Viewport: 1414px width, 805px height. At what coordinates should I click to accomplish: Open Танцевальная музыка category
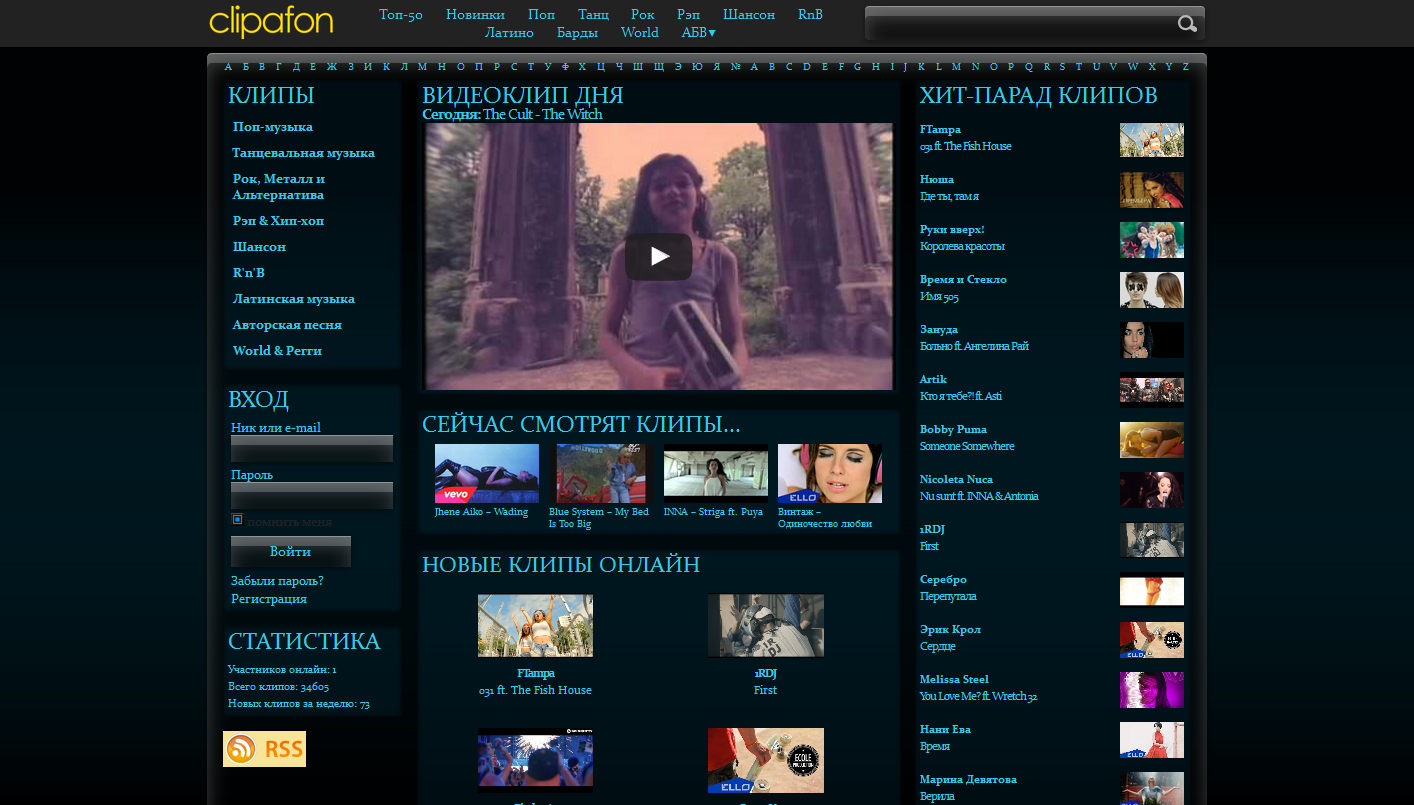[303, 153]
